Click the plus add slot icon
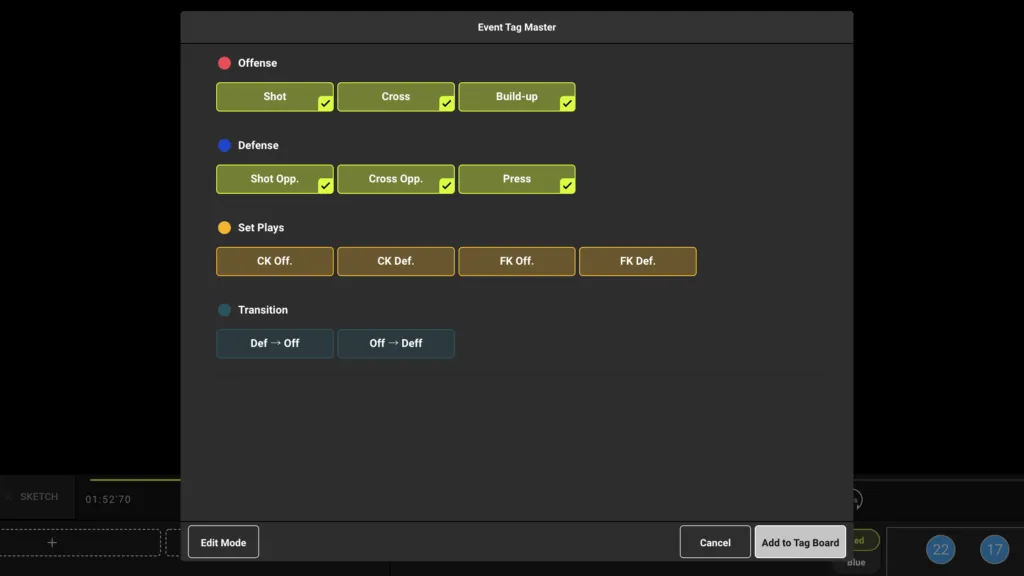1024x576 pixels. 52,542
